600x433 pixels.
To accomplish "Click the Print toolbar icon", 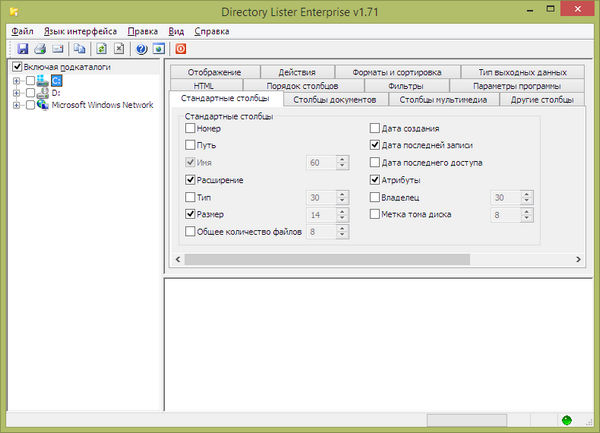I will coord(40,48).
